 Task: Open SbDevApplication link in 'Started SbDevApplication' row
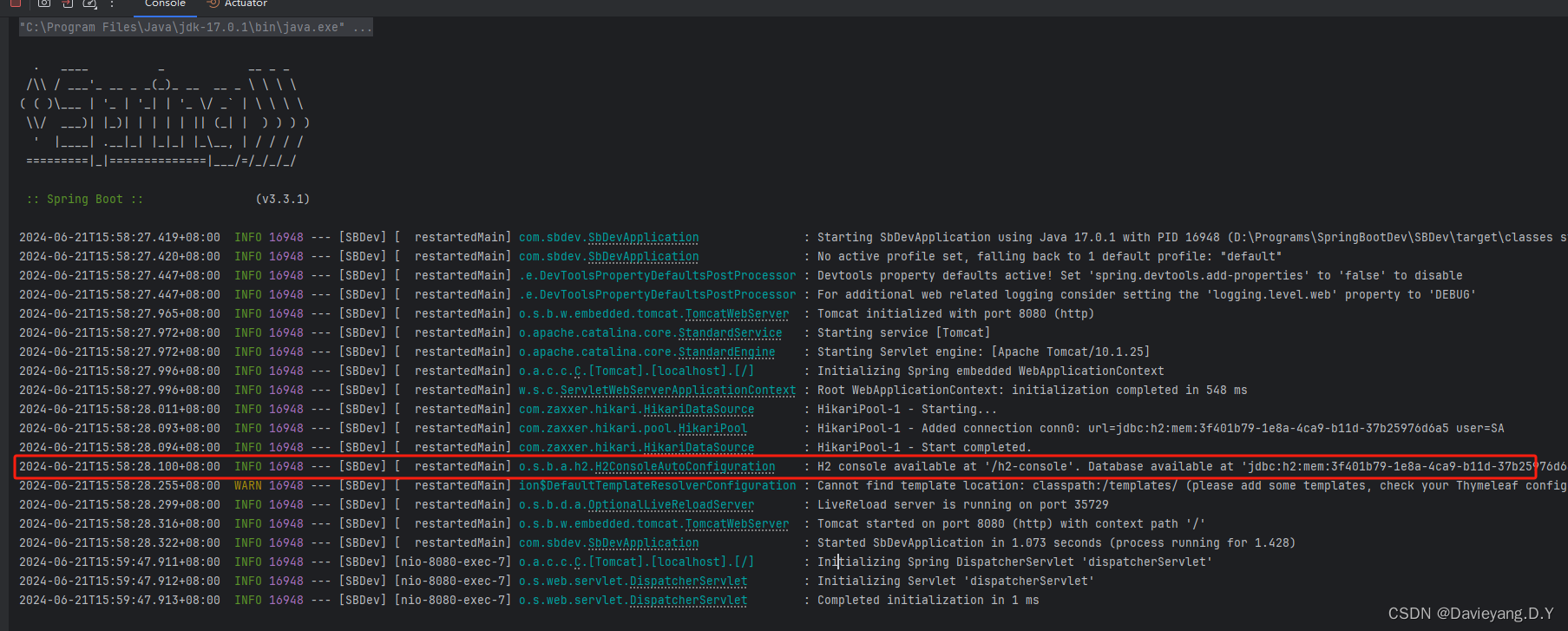[x=643, y=543]
